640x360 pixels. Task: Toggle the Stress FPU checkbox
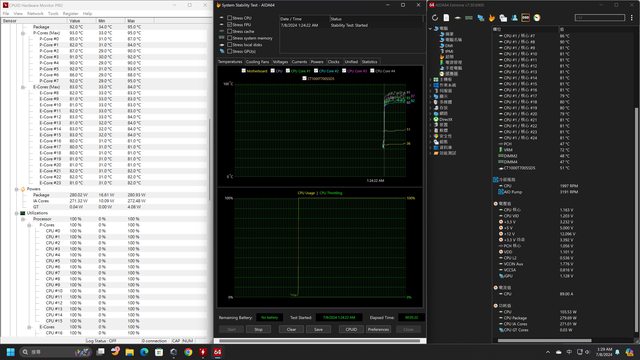229,24
